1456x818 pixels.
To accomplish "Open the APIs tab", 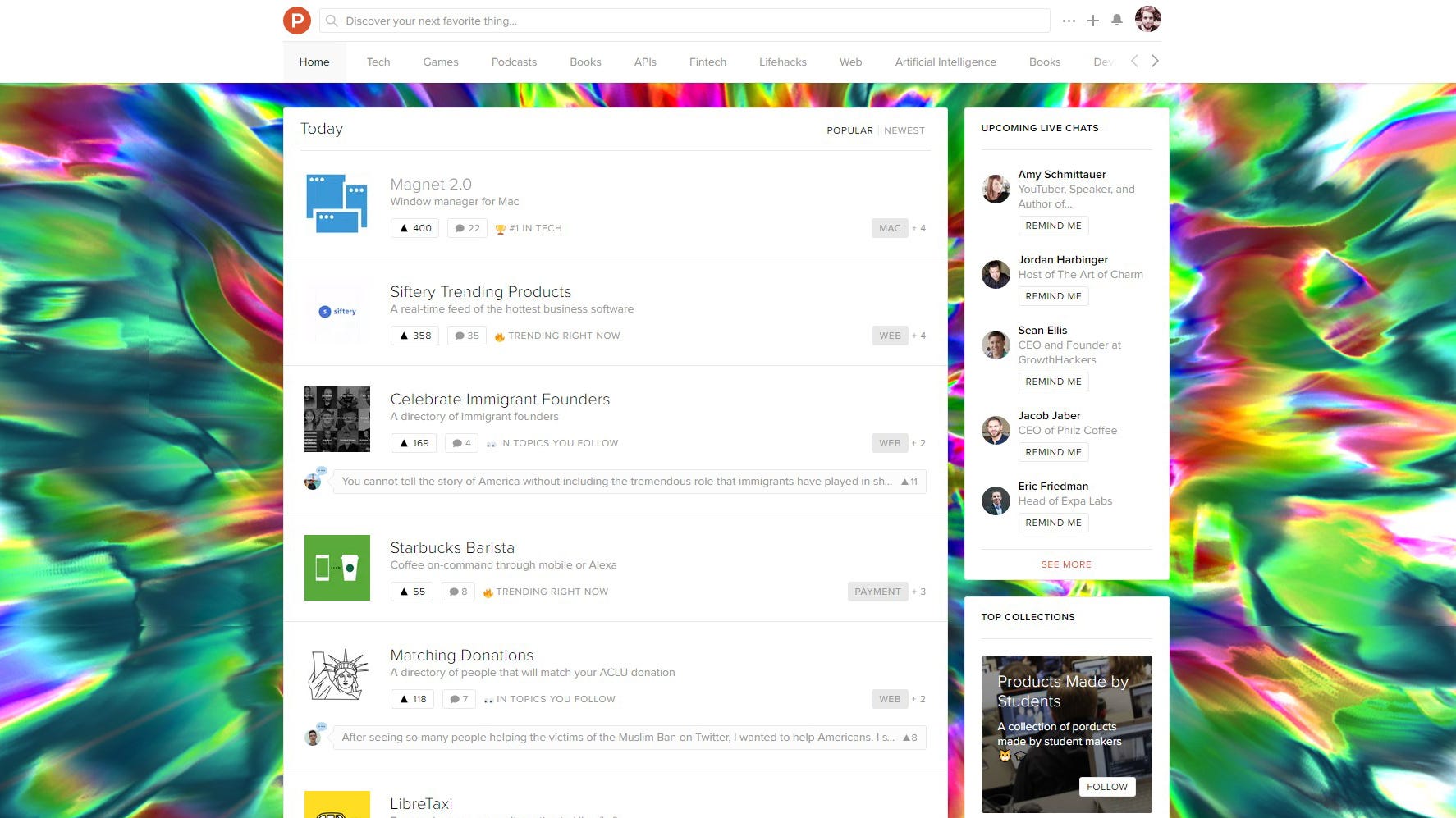I will point(645,62).
